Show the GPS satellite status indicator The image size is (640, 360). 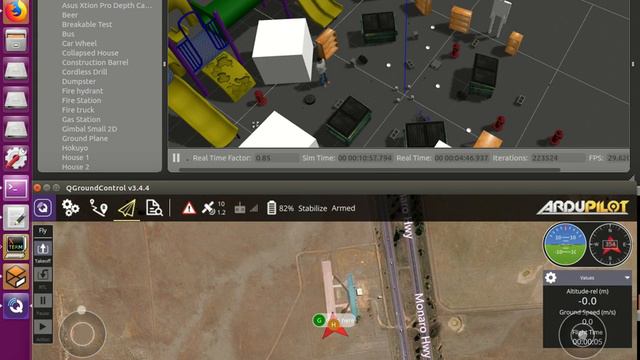click(x=213, y=208)
